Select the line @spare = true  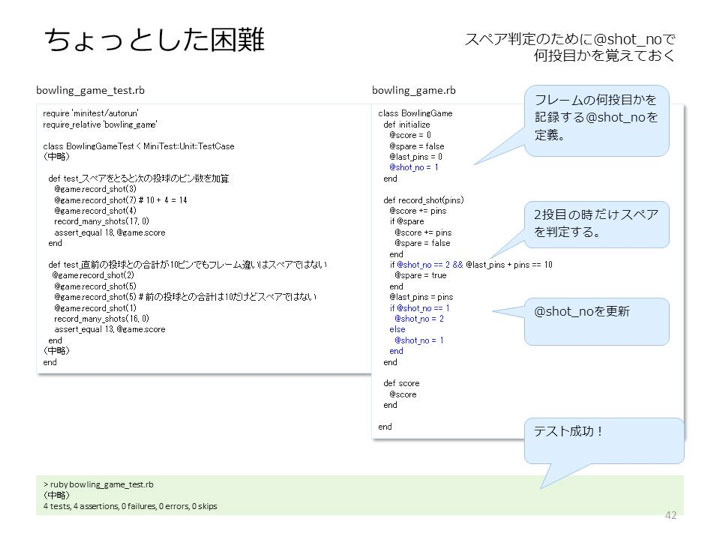coord(420,276)
